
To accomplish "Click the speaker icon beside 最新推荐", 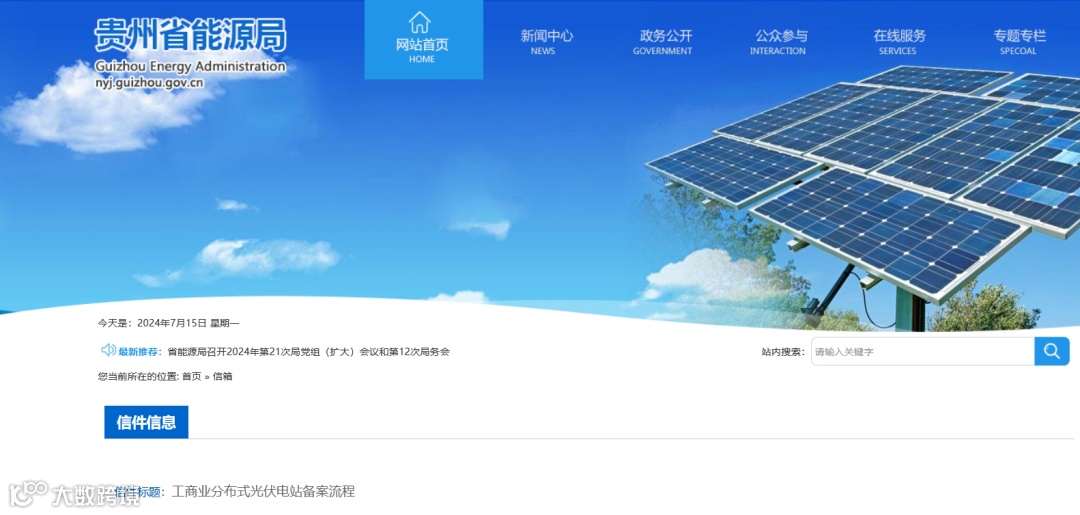I will click(x=108, y=350).
